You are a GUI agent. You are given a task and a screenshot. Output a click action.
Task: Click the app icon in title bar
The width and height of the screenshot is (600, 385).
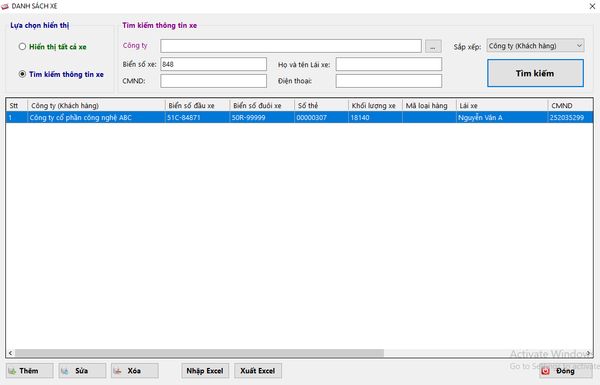point(5,6)
